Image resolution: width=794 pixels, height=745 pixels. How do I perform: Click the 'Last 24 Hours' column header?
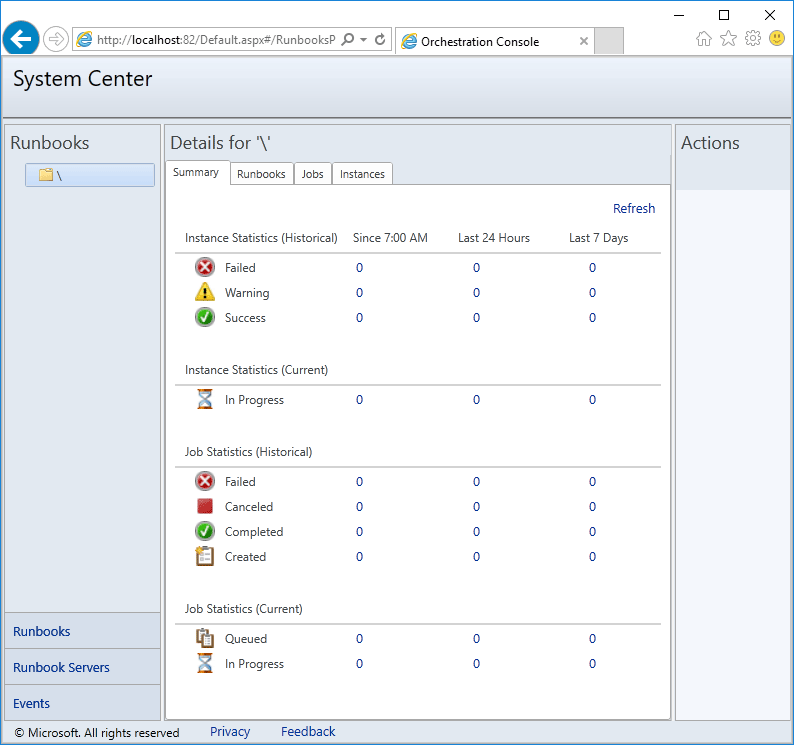click(x=494, y=238)
